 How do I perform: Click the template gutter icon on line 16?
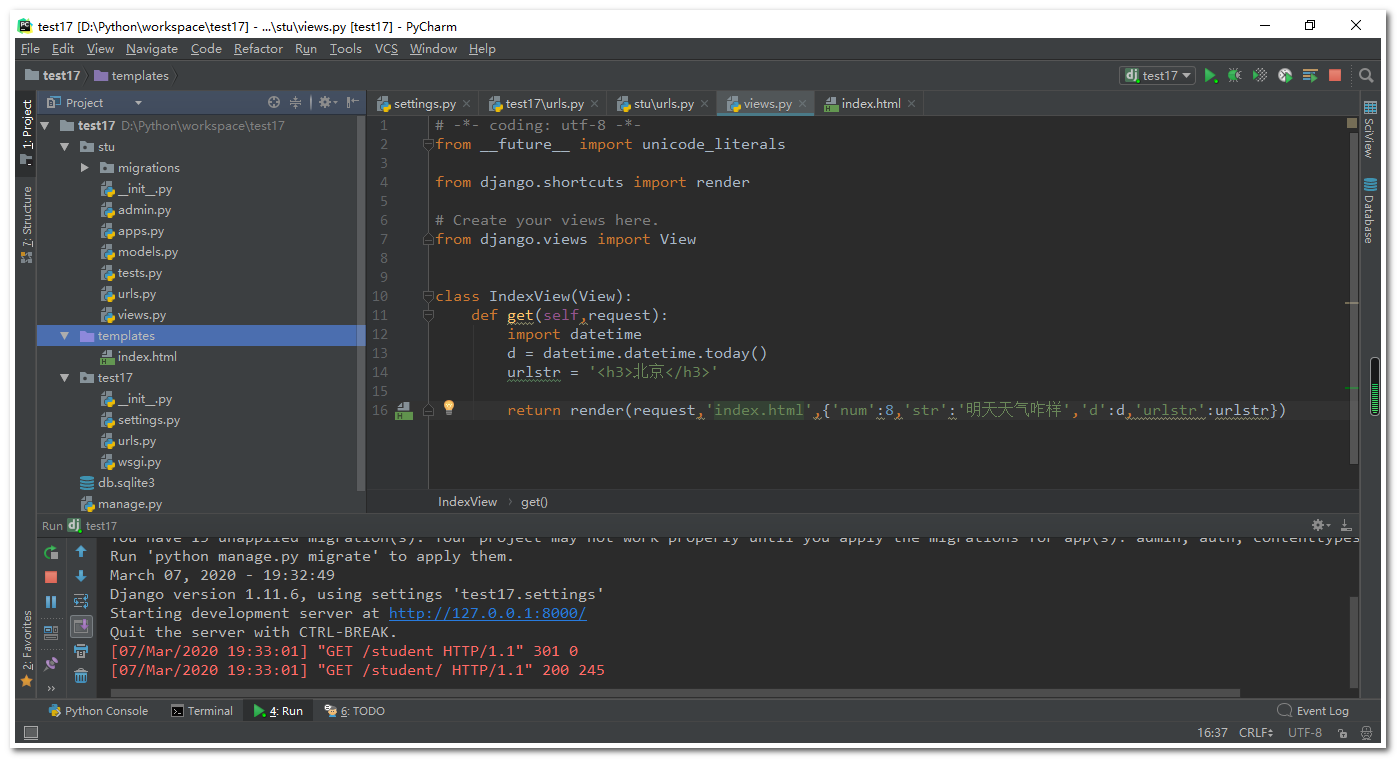pyautogui.click(x=404, y=410)
